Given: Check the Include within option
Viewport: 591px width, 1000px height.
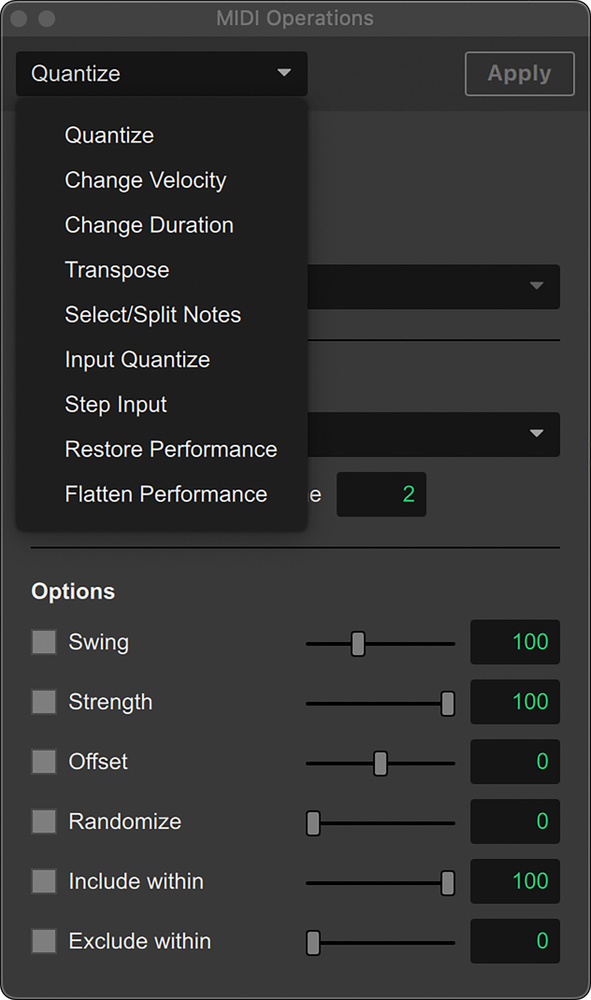Looking at the screenshot, I should 43,882.
